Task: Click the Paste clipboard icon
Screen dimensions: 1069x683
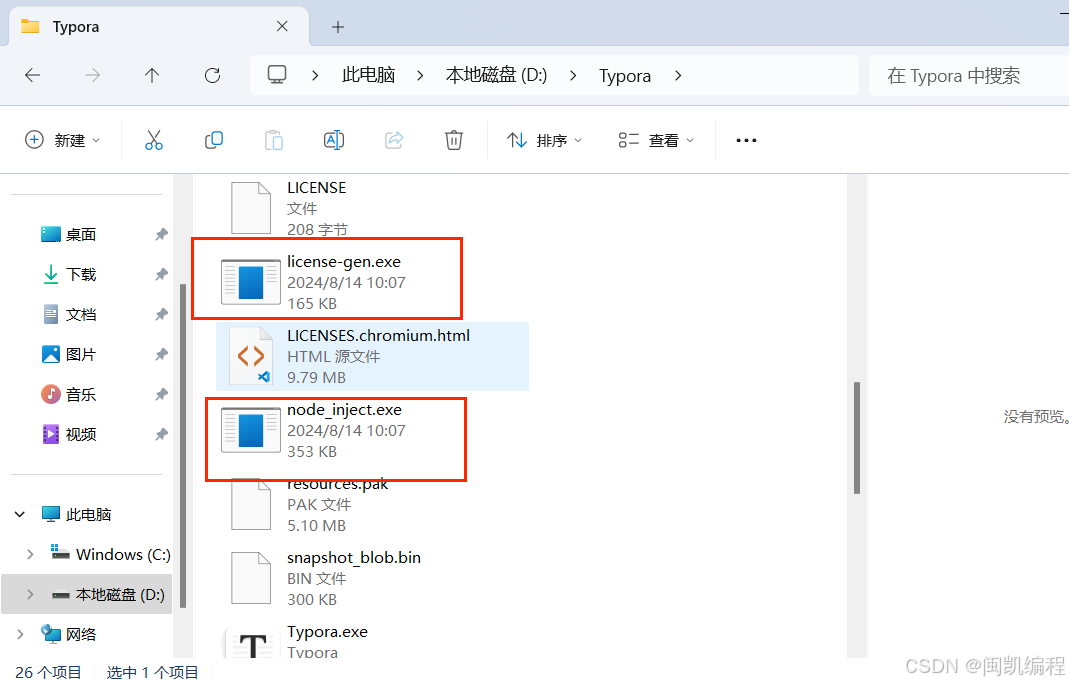Action: point(274,140)
